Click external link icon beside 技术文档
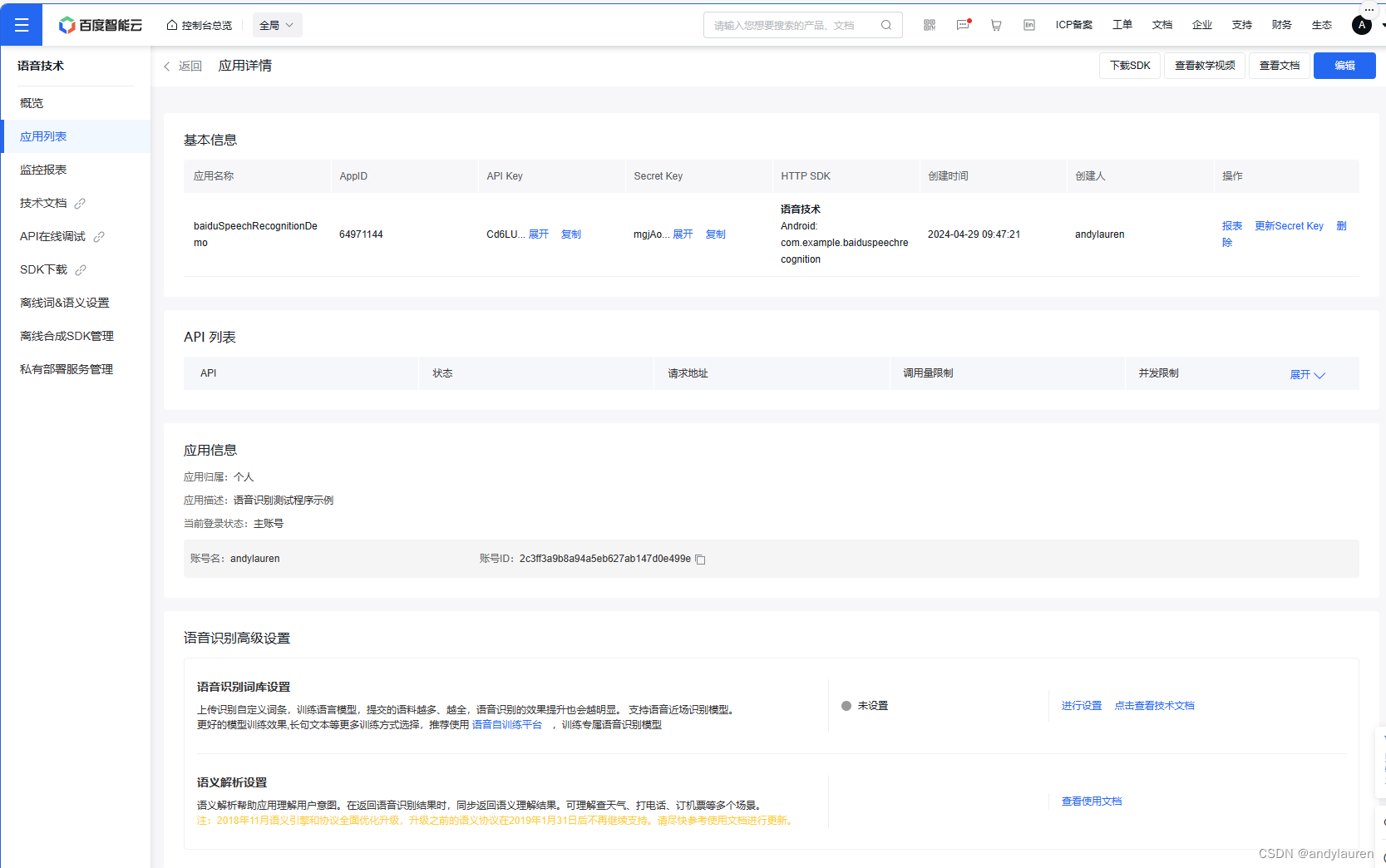1386x868 pixels. (x=80, y=204)
